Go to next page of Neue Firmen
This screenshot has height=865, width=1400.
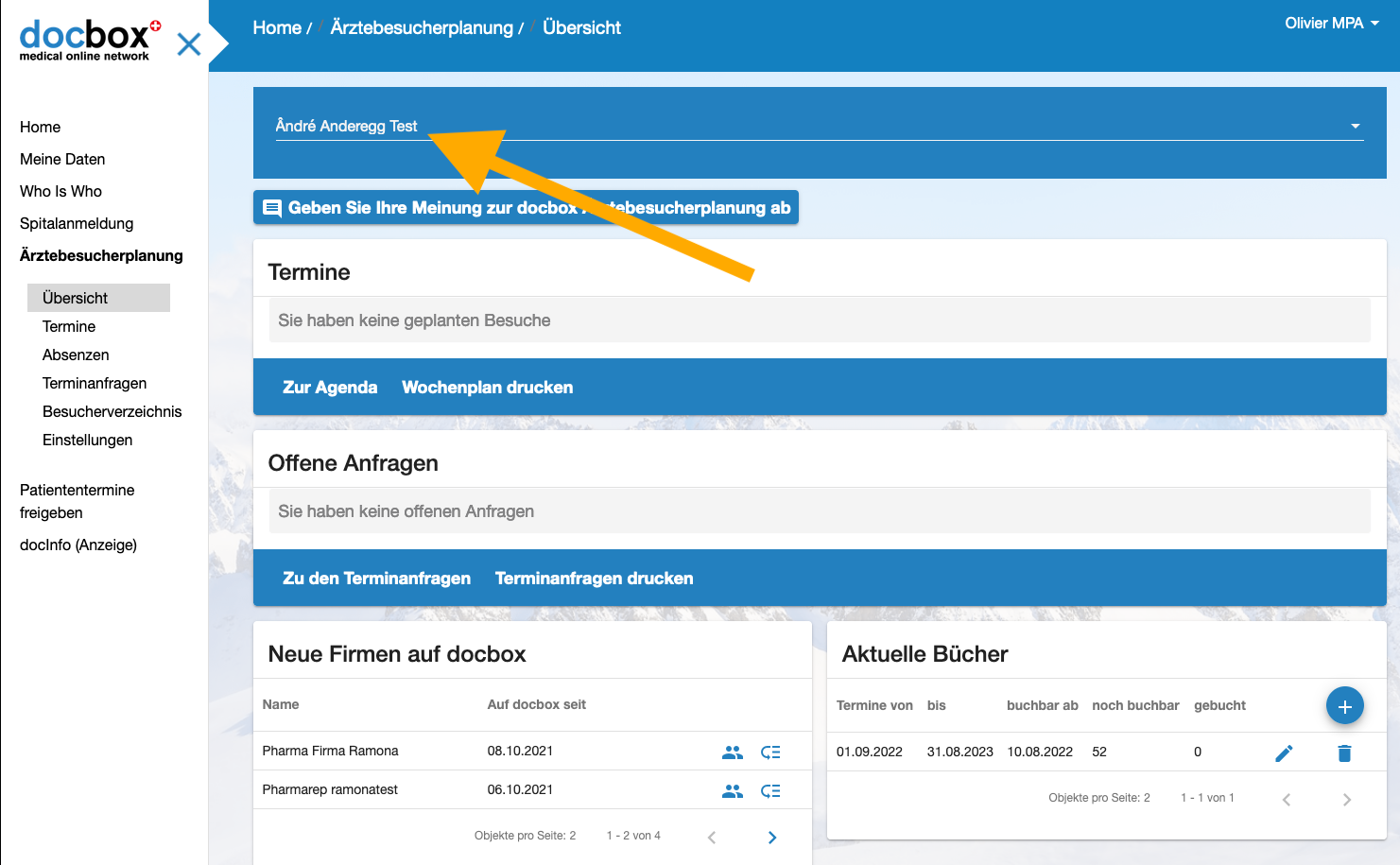point(771,837)
